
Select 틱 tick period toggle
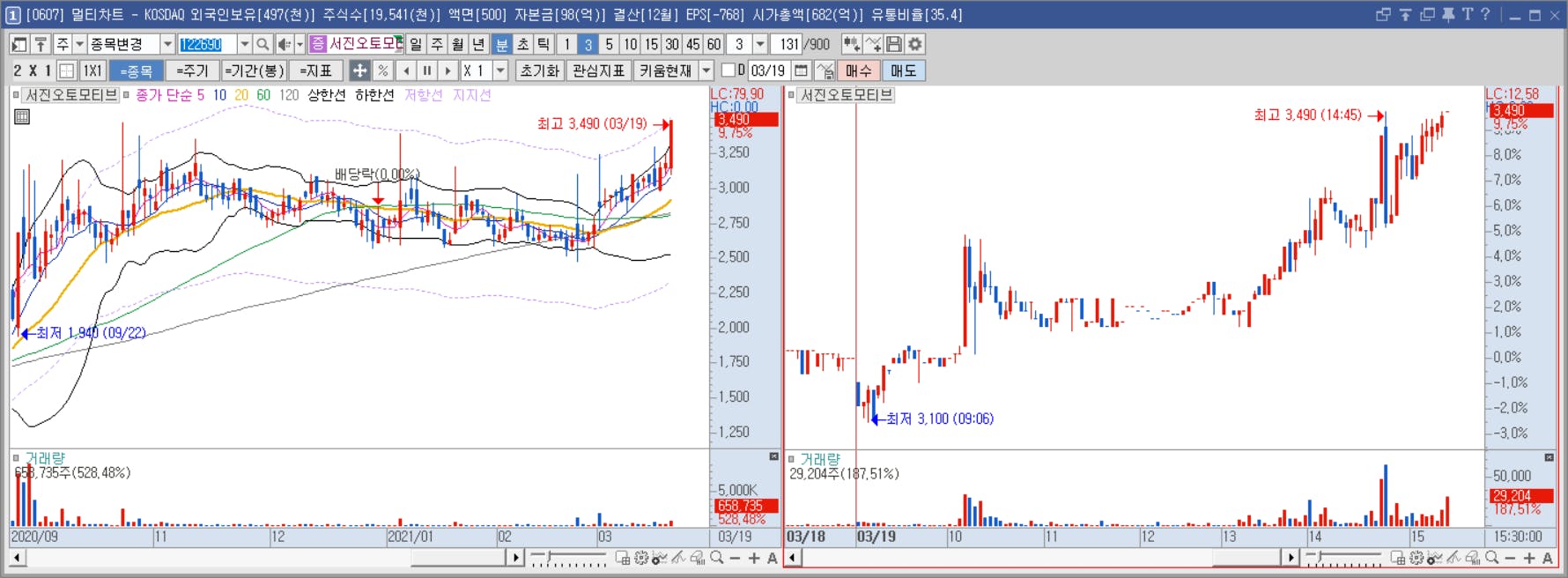(544, 44)
